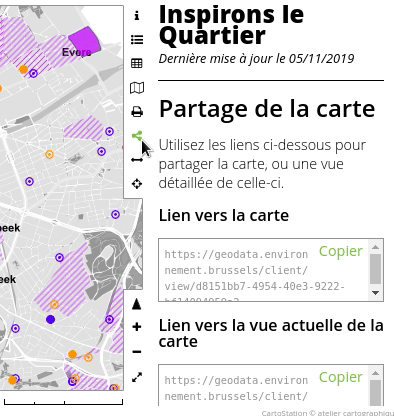Image resolution: width=394 pixels, height=416 pixels.
Task: Click the first link box scrollbar up arrow
Action: pos(376,247)
